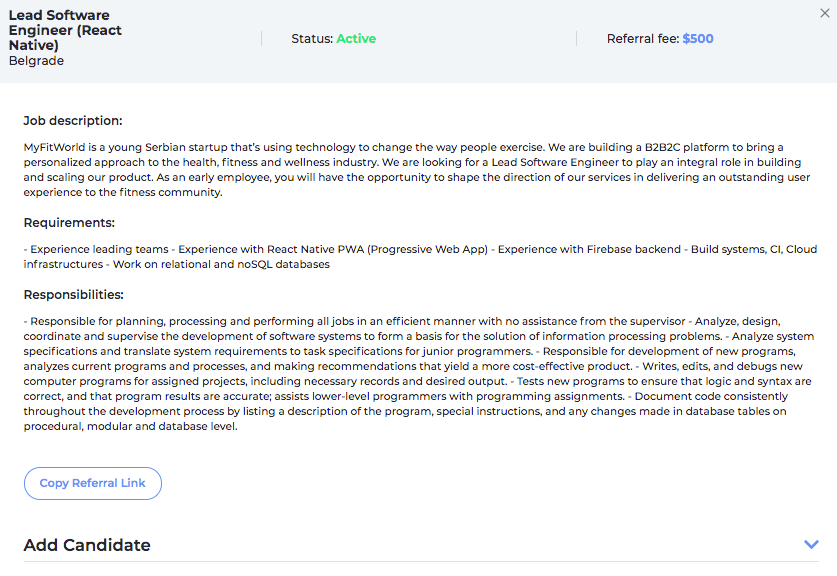Open the Add Candidate section heading
The image size is (837, 576).
point(87,545)
